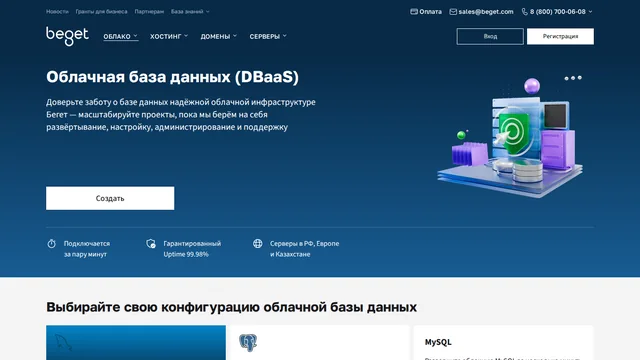Viewport: 640px width, 360px height.
Task: Click the Регистрация button
Action: point(560,36)
